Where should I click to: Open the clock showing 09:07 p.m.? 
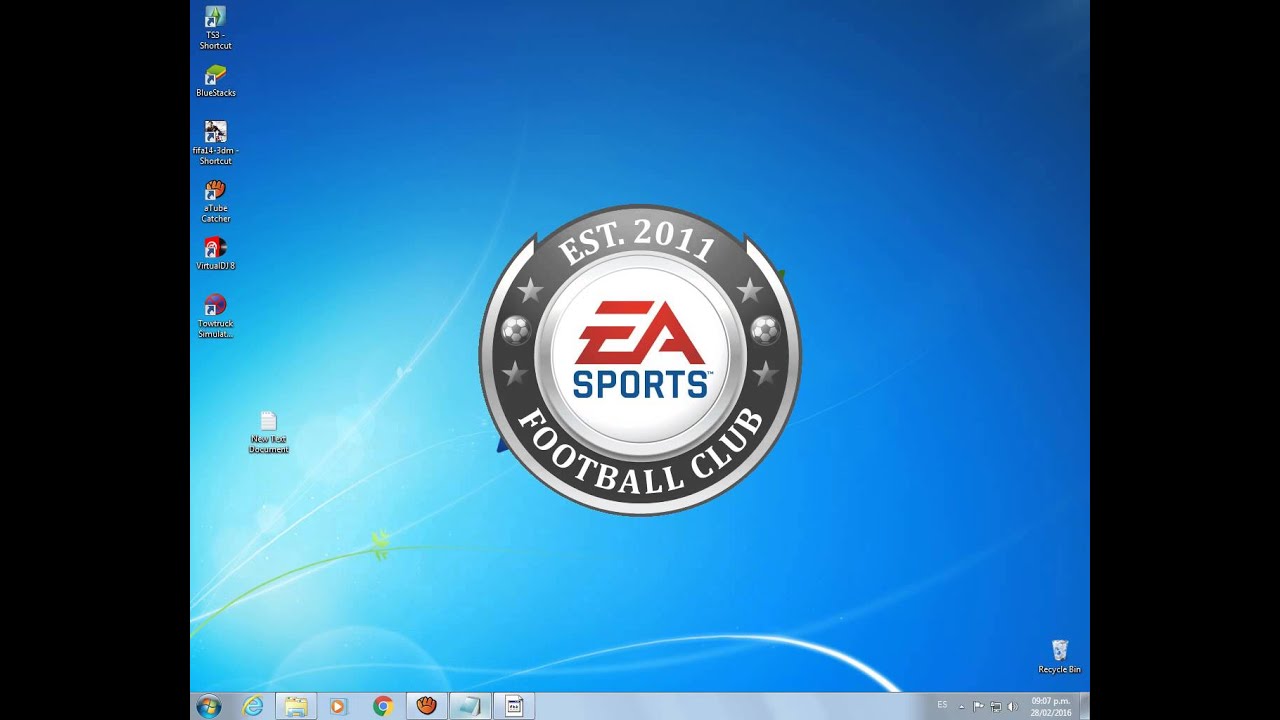[1051, 706]
